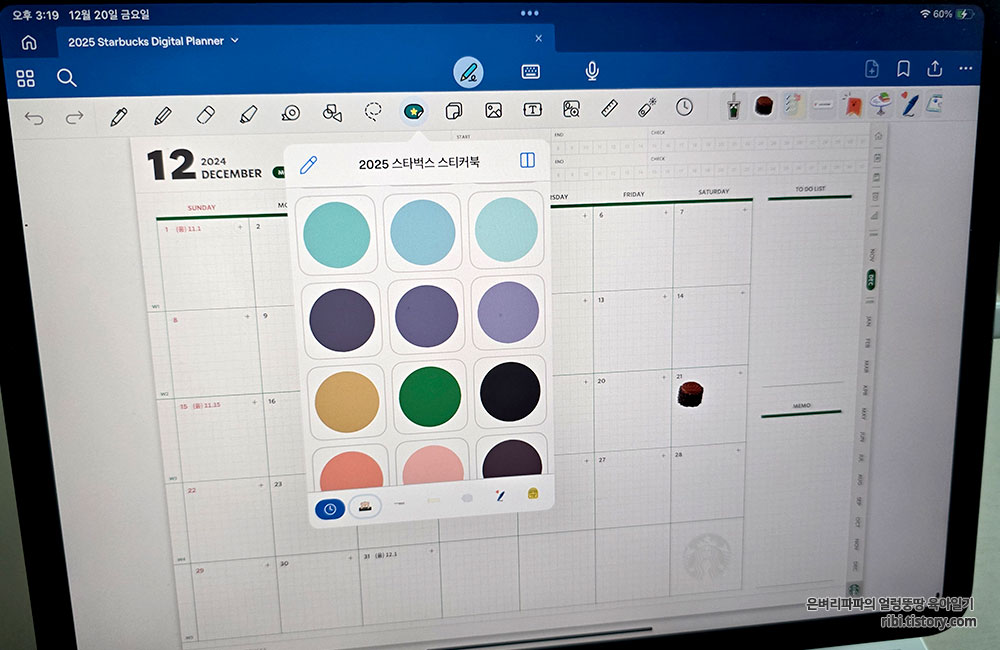The image size is (1000, 650).
Task: Select the Tape tool
Action: coord(291,114)
